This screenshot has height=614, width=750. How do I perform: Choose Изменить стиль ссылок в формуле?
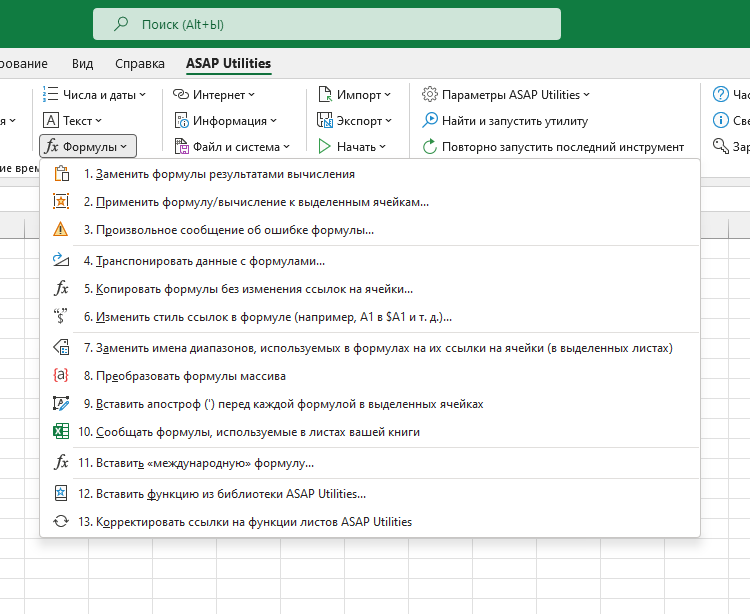370,317
